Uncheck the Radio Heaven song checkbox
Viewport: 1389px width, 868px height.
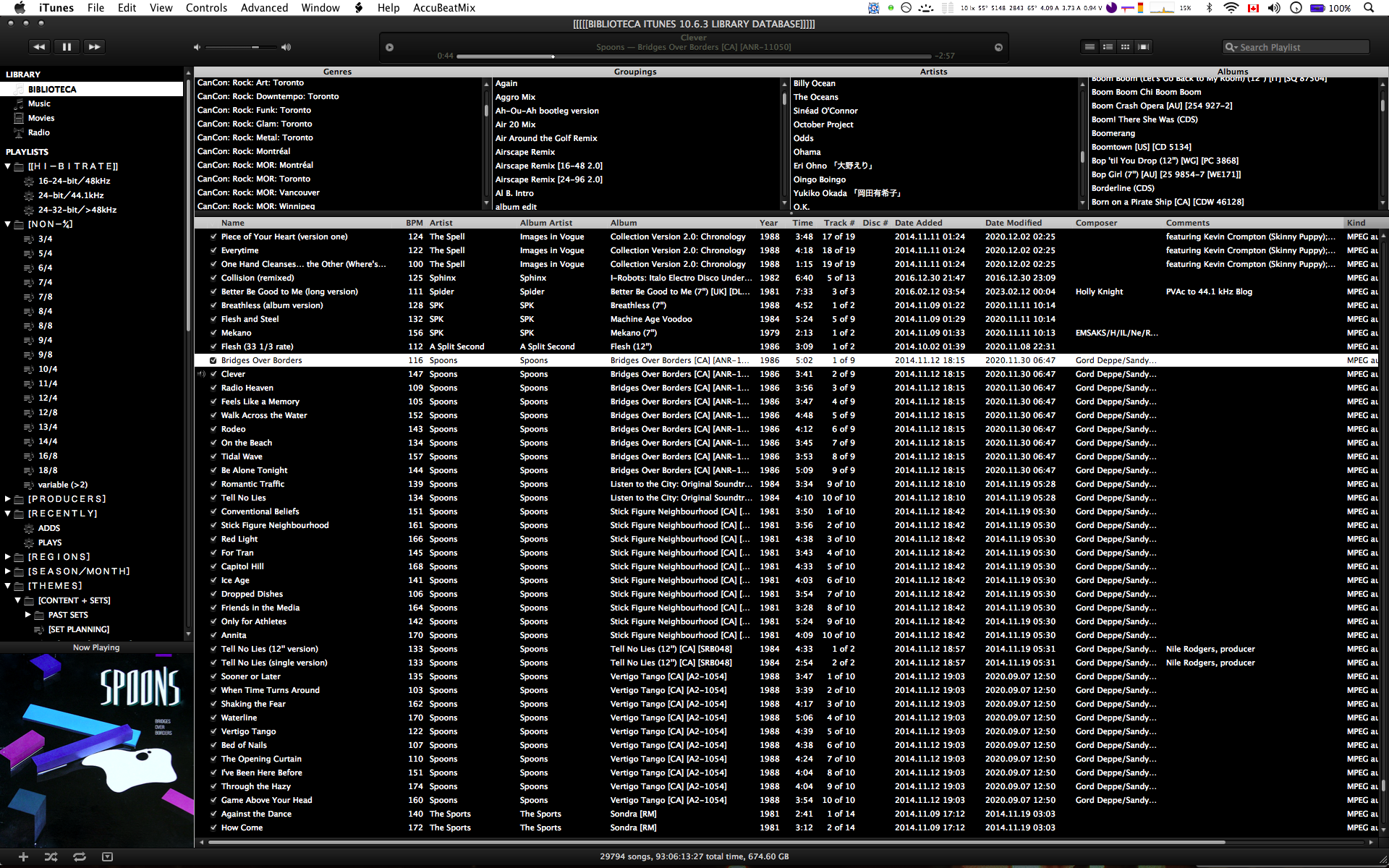click(213, 388)
